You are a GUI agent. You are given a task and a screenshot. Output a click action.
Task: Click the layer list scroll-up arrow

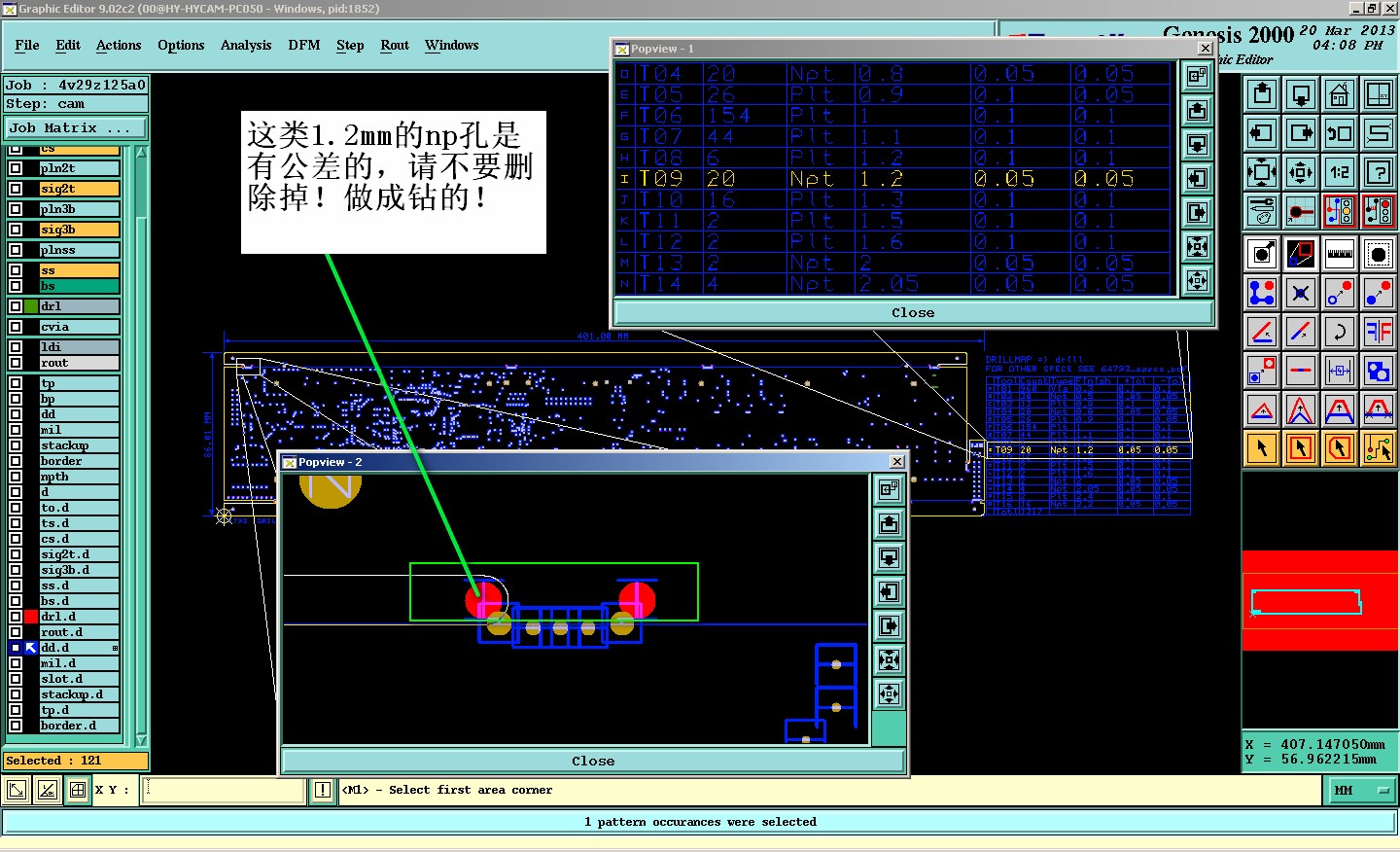coord(141,153)
